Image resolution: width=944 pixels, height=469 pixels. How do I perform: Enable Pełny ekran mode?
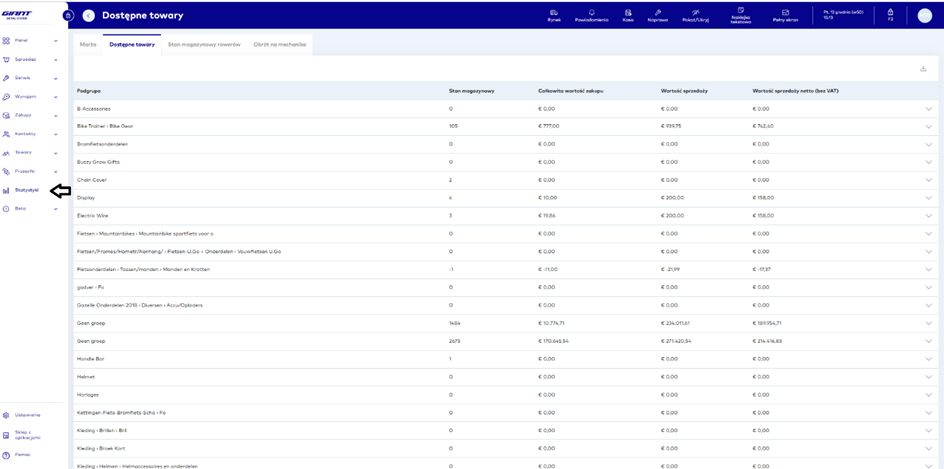785,15
